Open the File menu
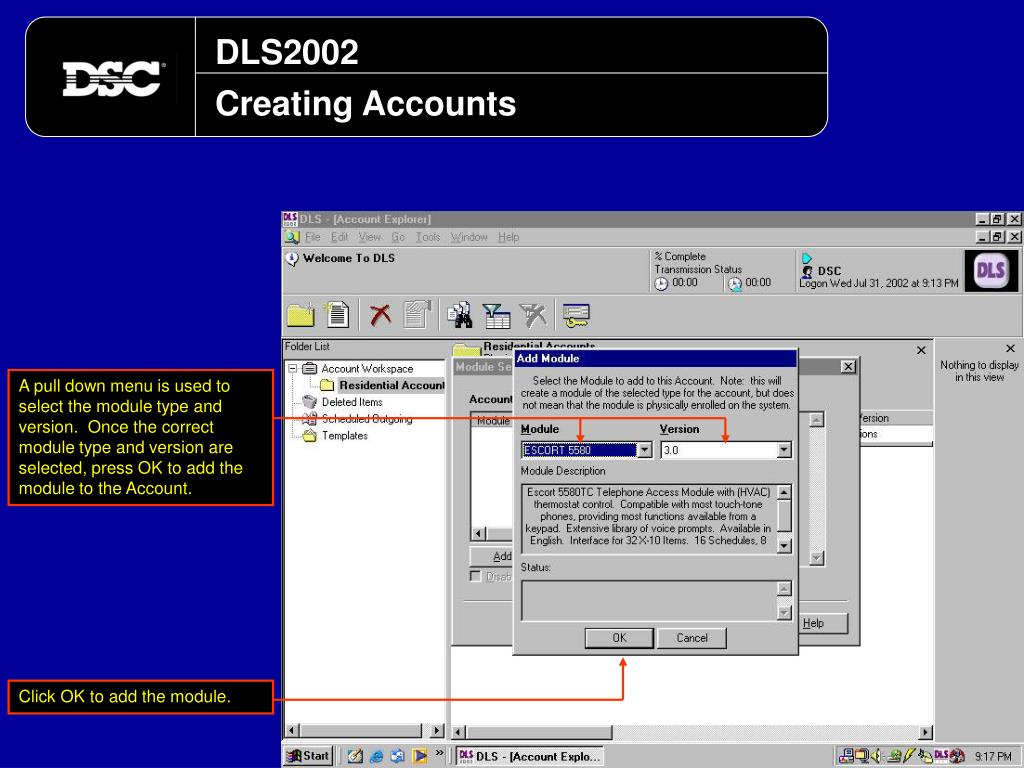 [313, 237]
